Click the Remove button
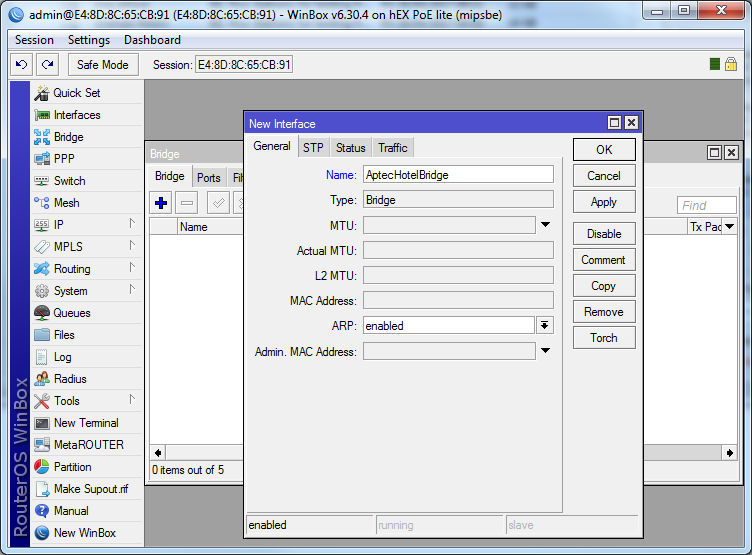Image resolution: width=752 pixels, height=555 pixels. (x=604, y=312)
